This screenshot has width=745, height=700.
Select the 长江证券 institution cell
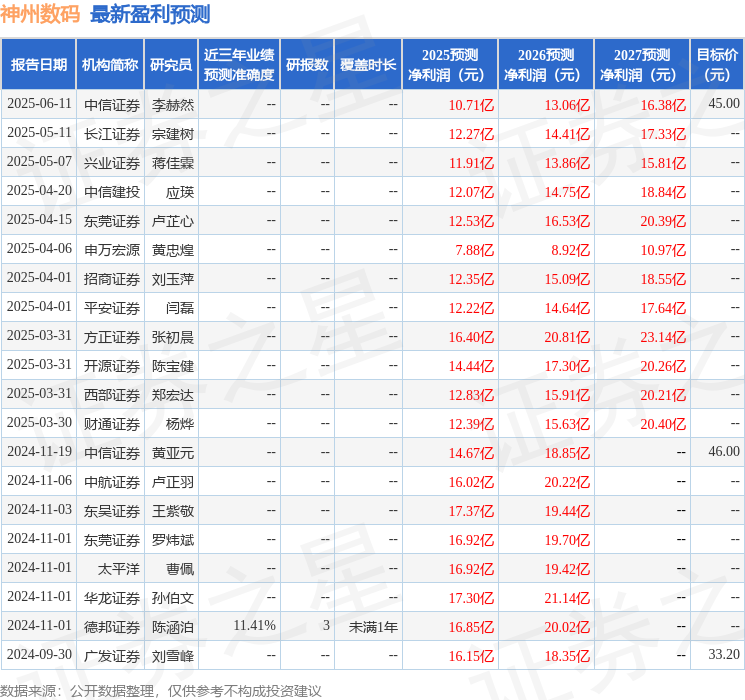click(112, 134)
